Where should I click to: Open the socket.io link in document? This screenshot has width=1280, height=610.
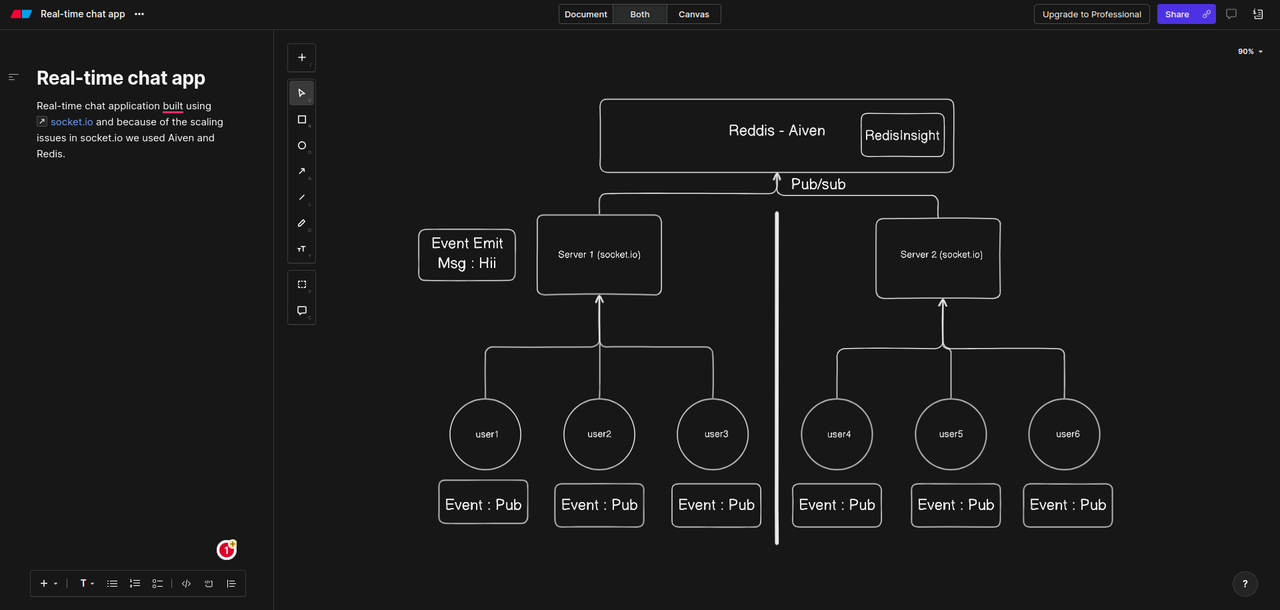(72, 122)
